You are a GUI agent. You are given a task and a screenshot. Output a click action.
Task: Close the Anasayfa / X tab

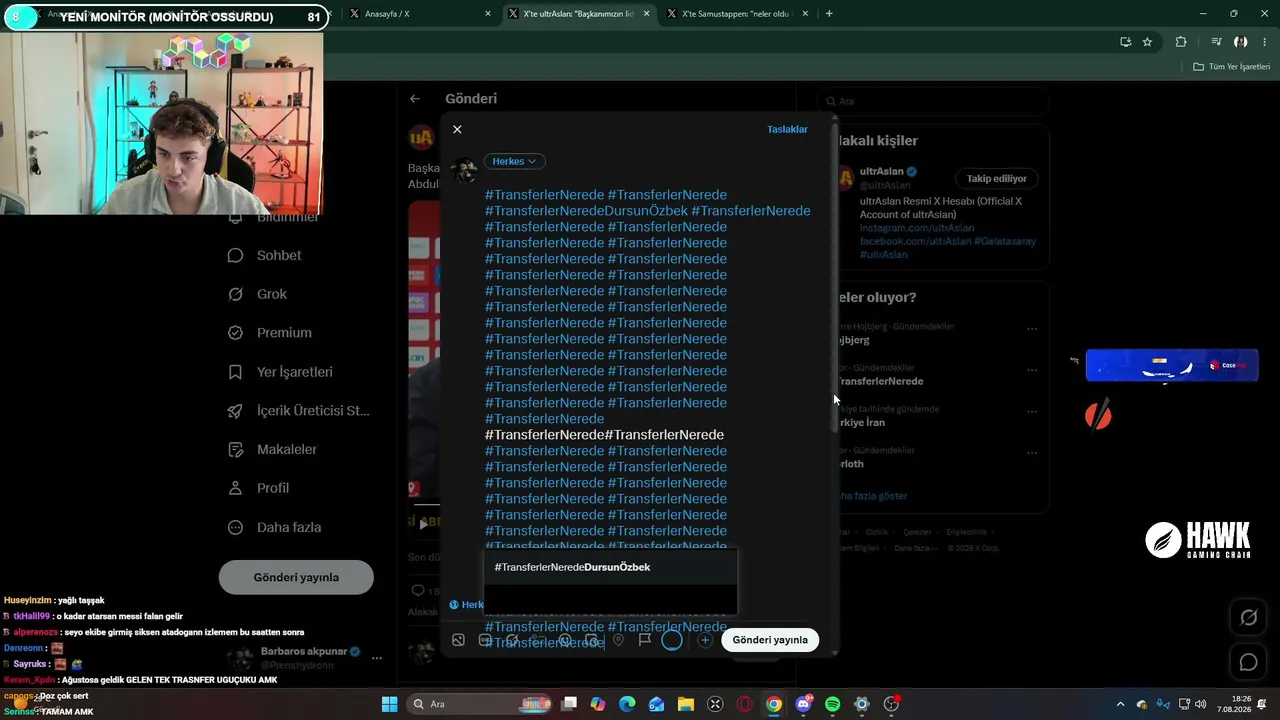[x=488, y=14]
